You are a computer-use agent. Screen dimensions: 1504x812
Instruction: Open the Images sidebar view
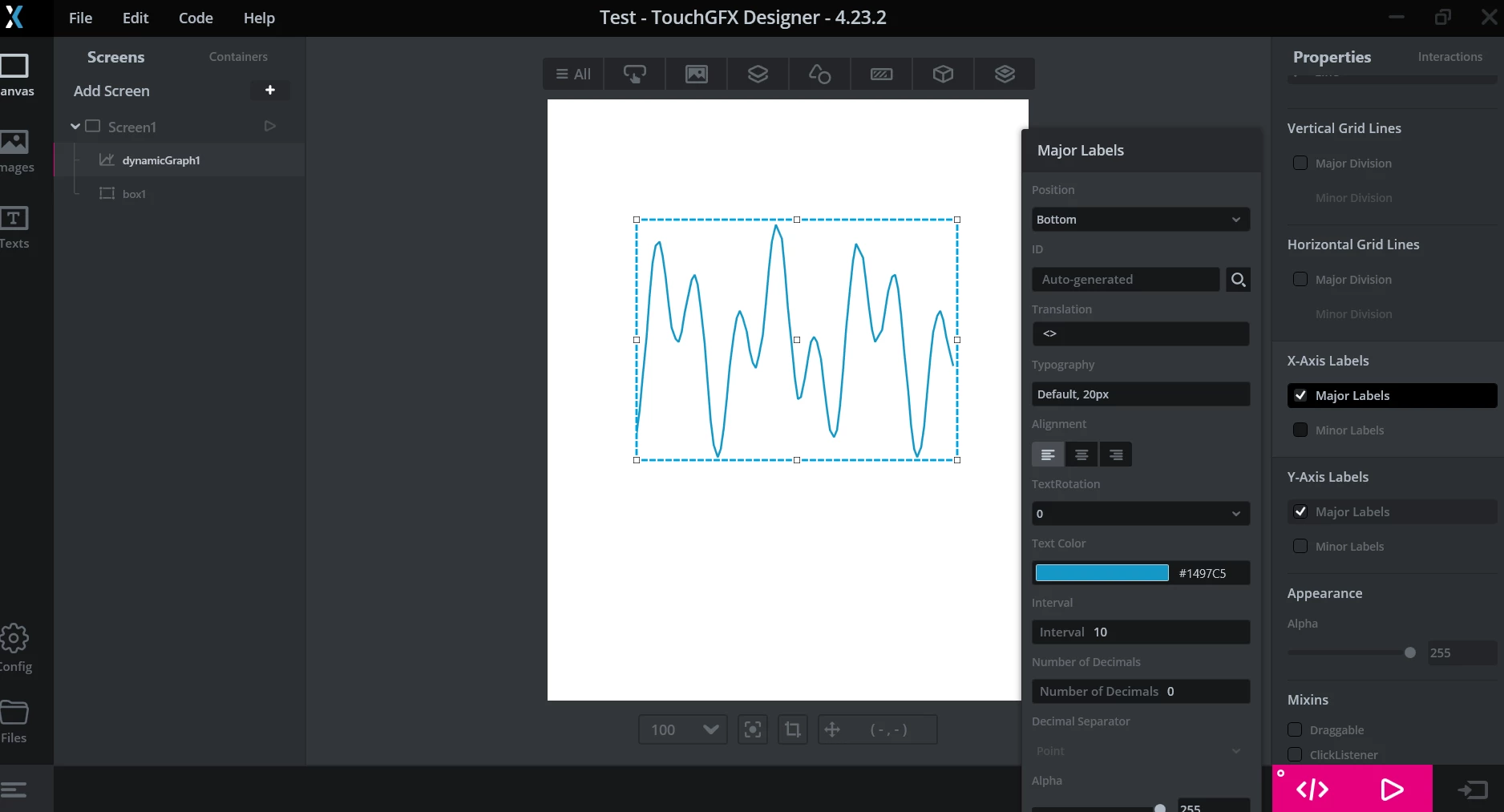coord(16,151)
